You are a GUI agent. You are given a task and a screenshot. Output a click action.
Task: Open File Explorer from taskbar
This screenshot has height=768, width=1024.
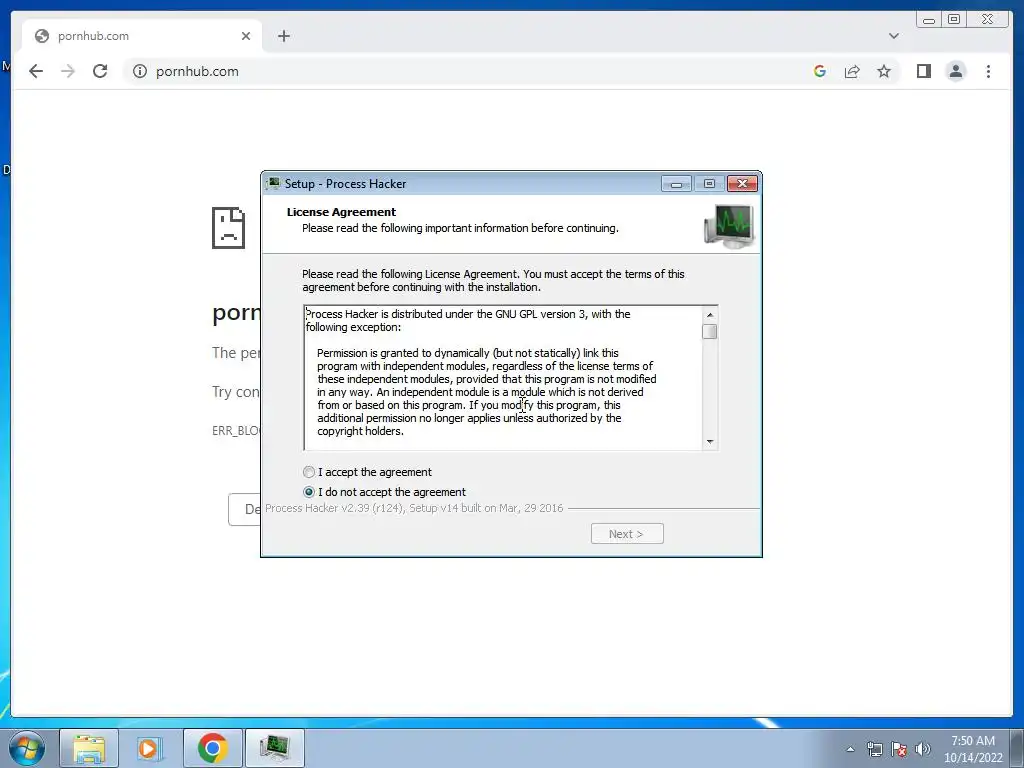[x=89, y=748]
